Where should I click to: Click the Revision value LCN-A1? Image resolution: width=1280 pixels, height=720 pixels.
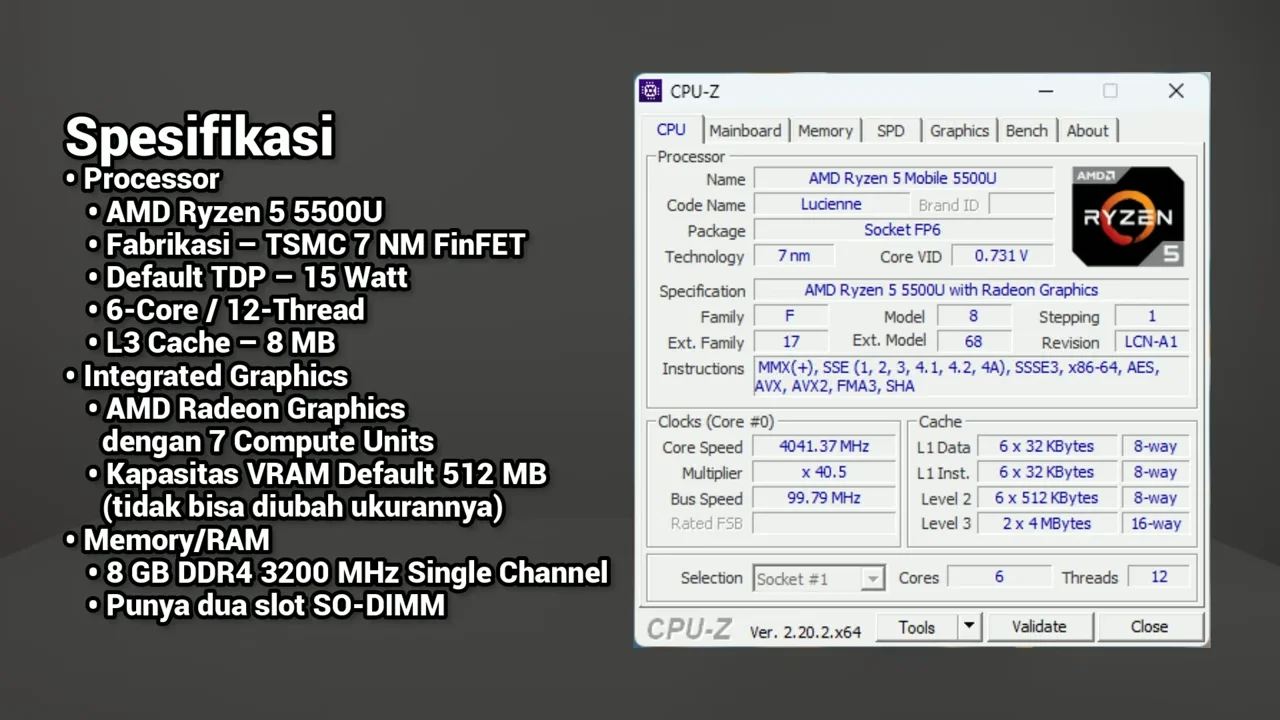coord(1151,341)
